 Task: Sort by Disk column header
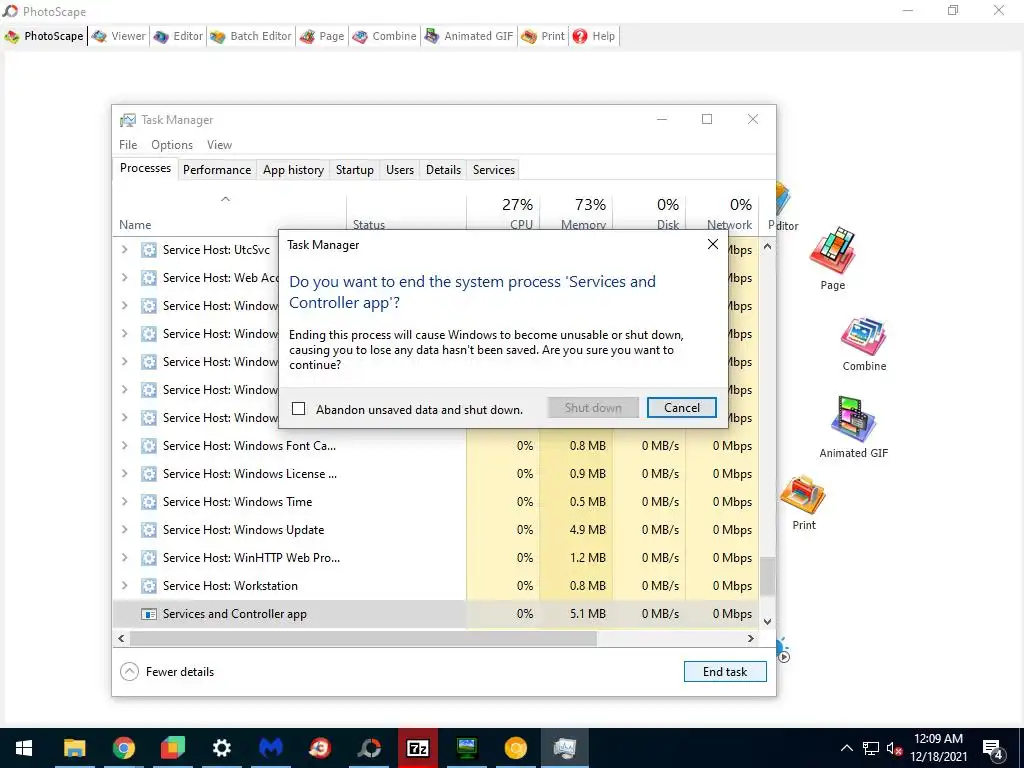(x=650, y=214)
